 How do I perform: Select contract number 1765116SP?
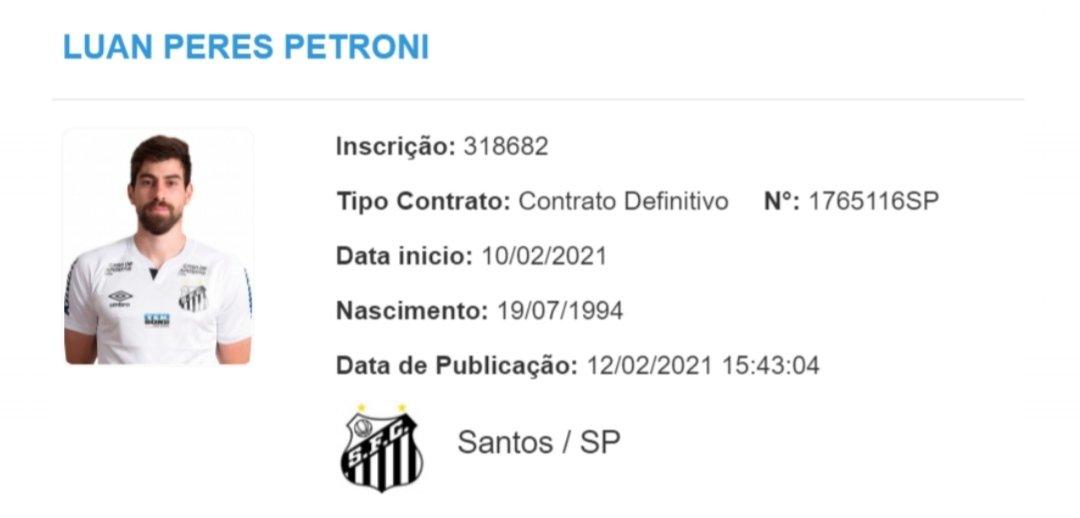click(x=874, y=201)
